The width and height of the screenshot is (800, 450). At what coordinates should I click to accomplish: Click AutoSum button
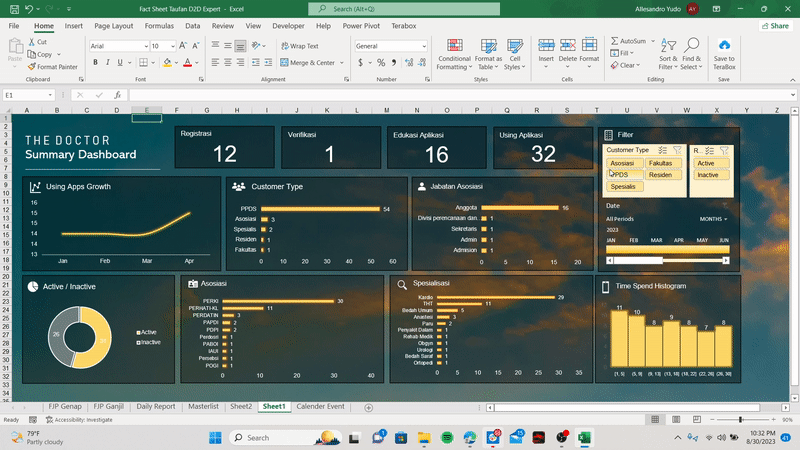coord(628,41)
